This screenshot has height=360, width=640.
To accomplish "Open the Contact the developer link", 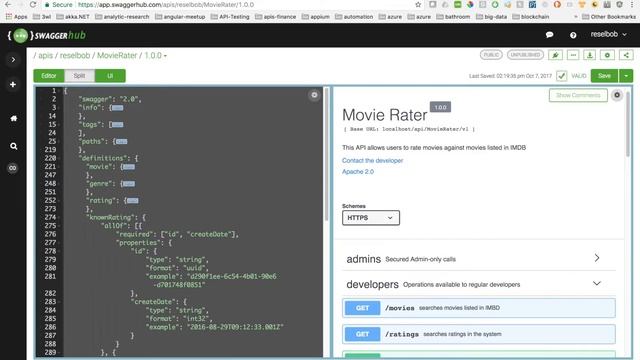I will click(372, 160).
